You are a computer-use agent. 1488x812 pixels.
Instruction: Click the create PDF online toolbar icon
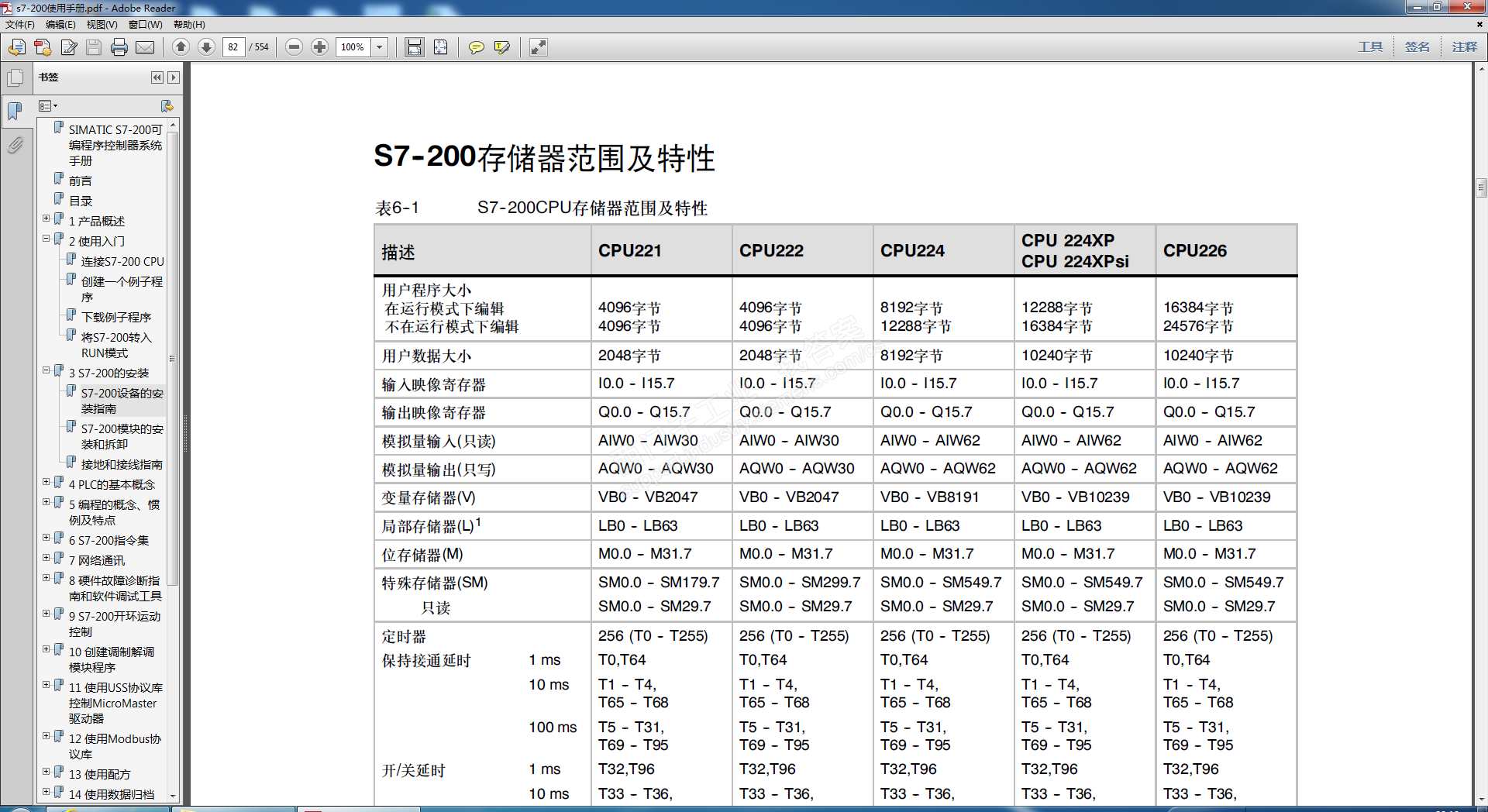(x=16, y=47)
